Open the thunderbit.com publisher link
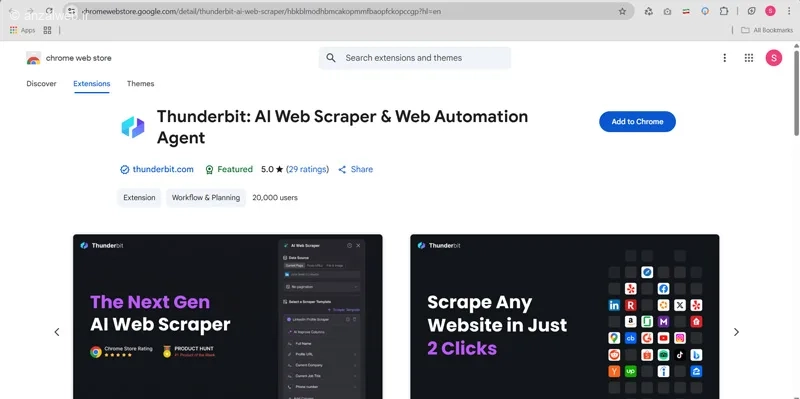Image resolution: width=800 pixels, height=399 pixels. pyautogui.click(x=163, y=169)
